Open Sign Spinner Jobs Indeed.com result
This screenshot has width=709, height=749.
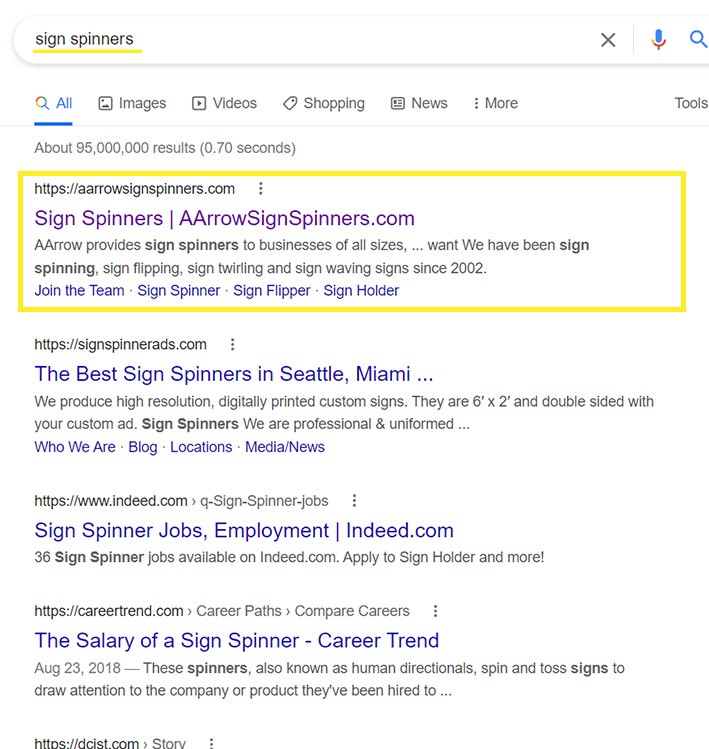(244, 530)
